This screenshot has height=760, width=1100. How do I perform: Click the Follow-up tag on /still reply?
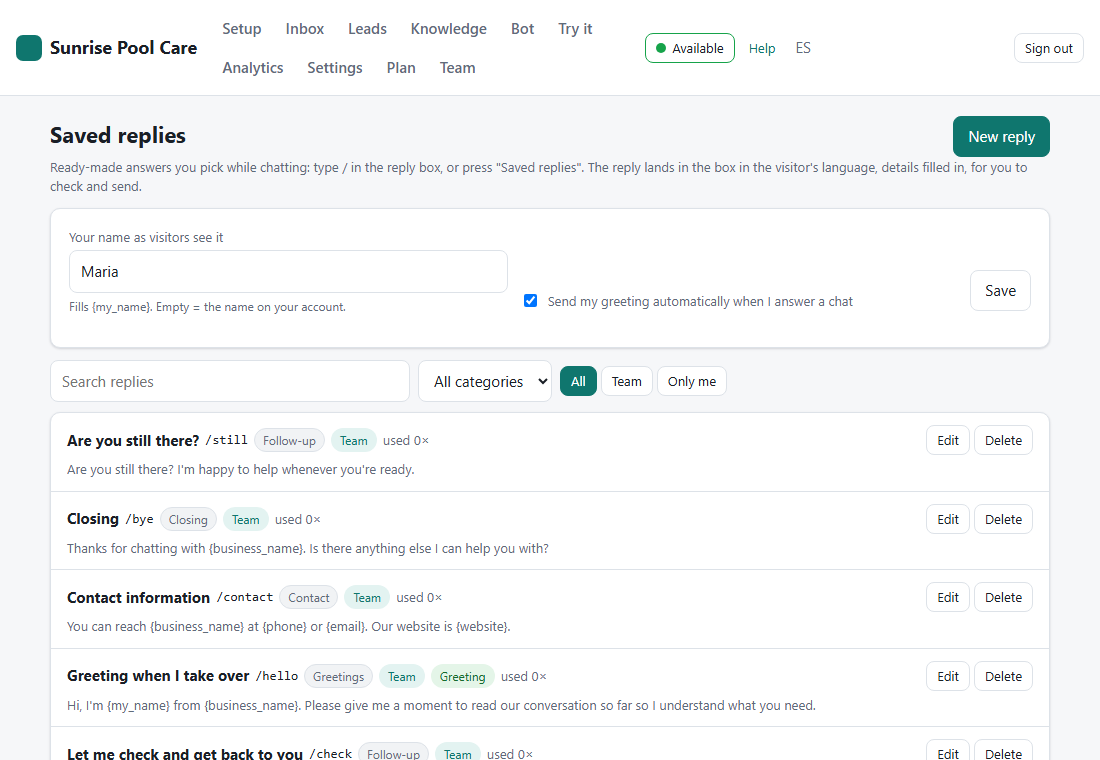[x=289, y=441]
